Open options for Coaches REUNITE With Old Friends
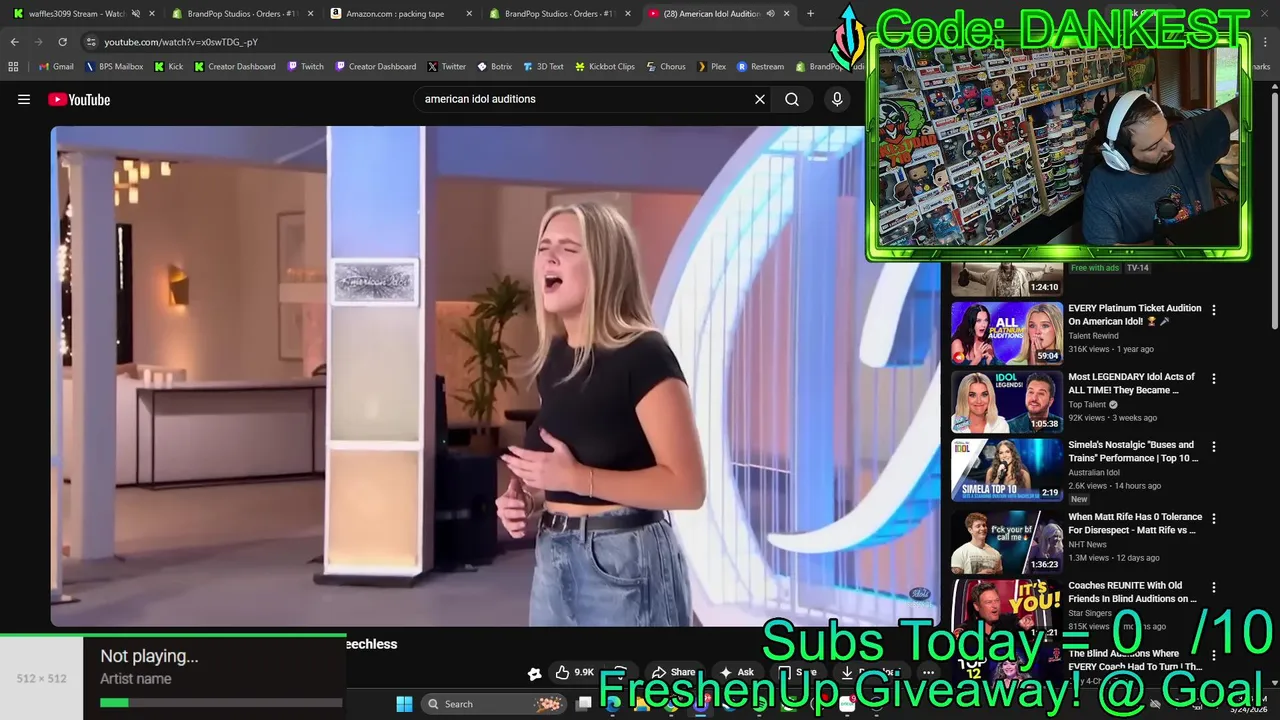 [1214, 588]
